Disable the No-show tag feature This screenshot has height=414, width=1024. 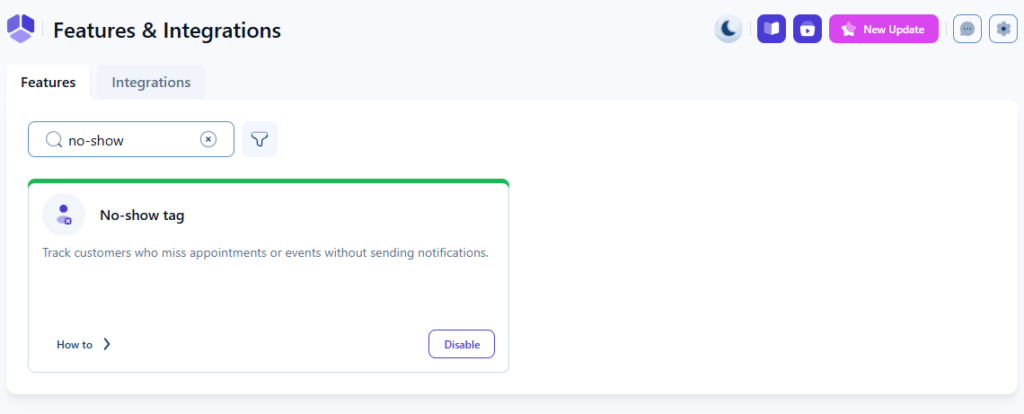(x=461, y=344)
